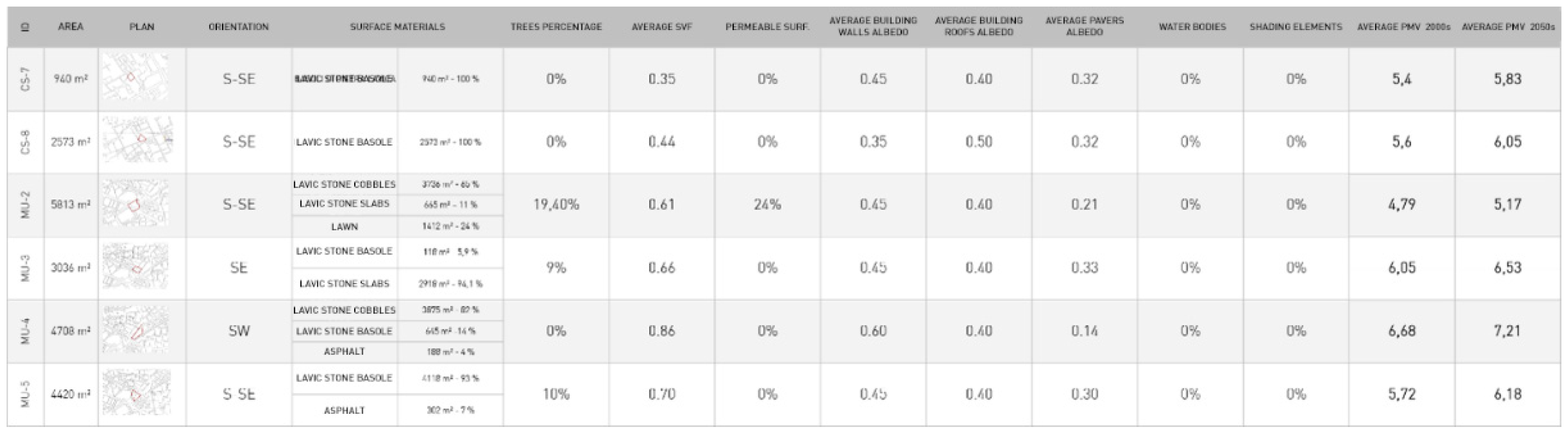Click the 24% permeable surface cell
1568x434 pixels.
(767, 204)
